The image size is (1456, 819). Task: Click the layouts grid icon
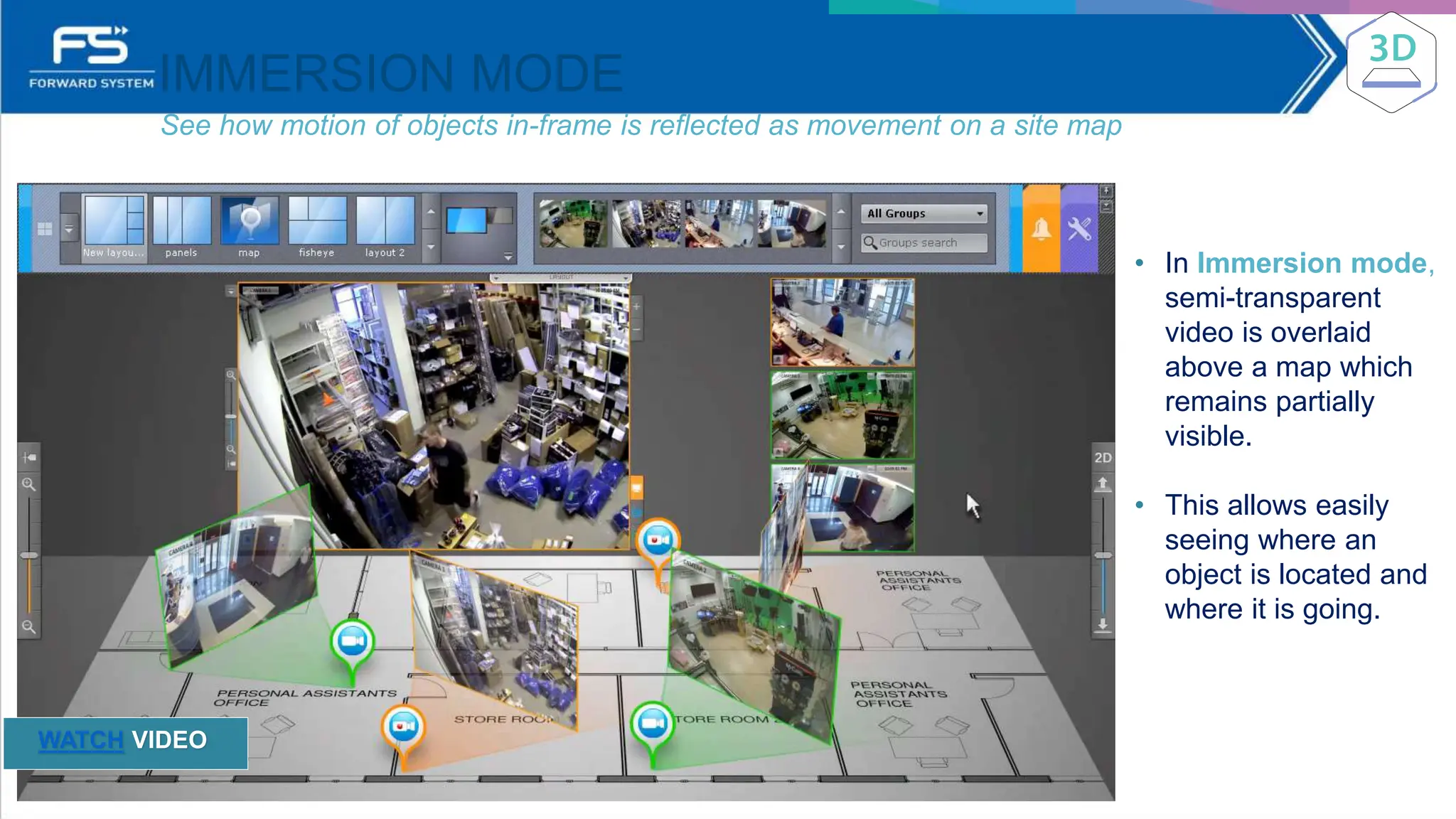tap(44, 229)
